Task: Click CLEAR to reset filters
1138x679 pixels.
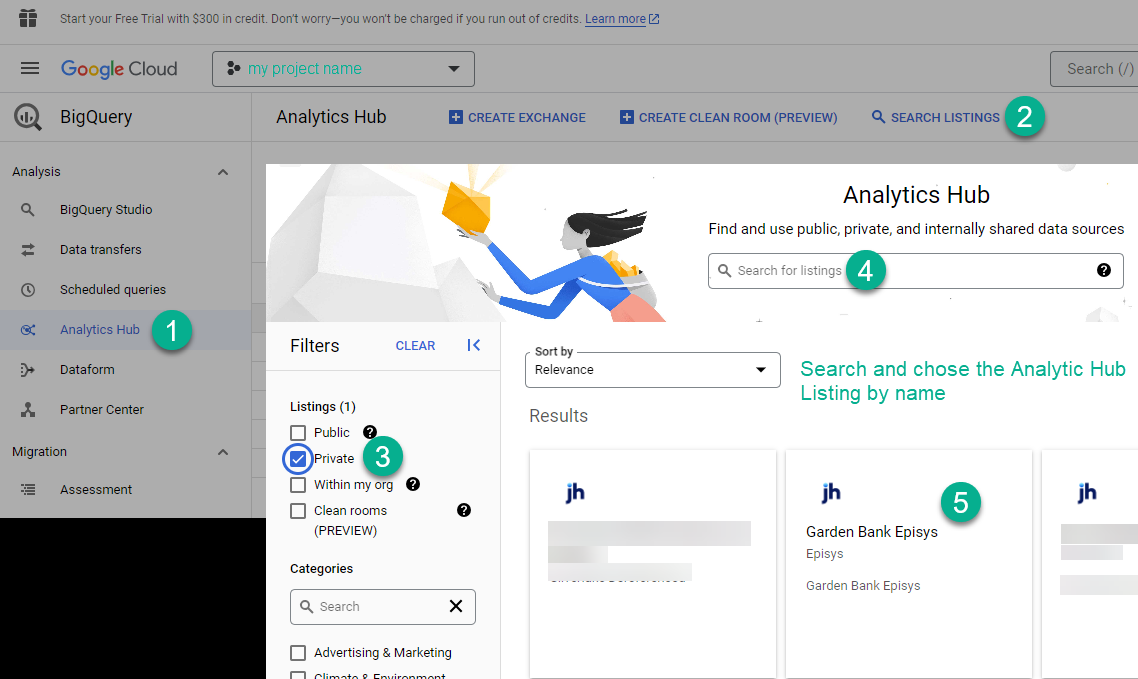Action: (415, 346)
